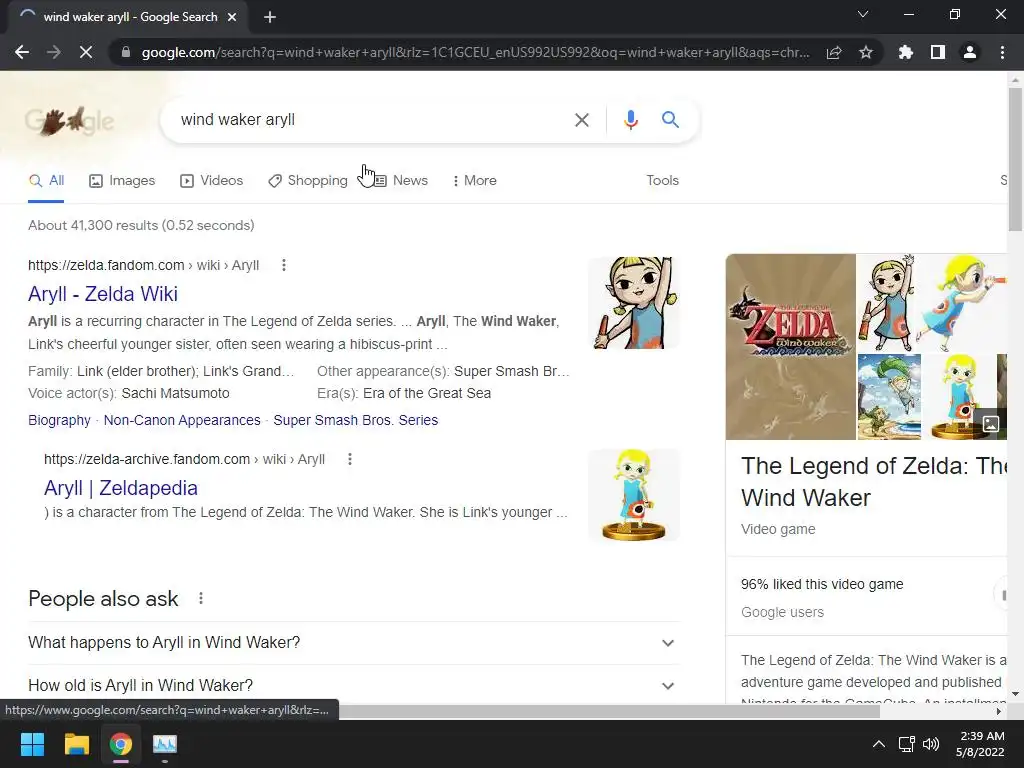The image size is (1024, 768).
Task: Open the more images icon in panel
Action: click(991, 423)
